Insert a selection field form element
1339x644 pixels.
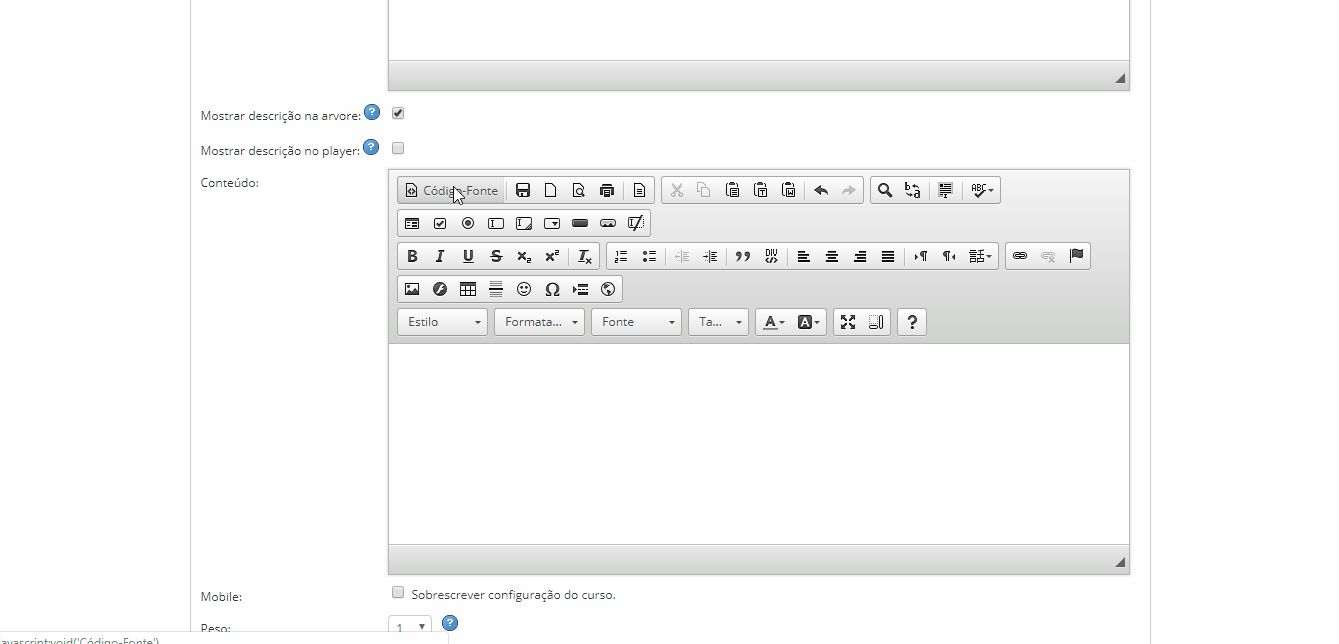(x=552, y=223)
